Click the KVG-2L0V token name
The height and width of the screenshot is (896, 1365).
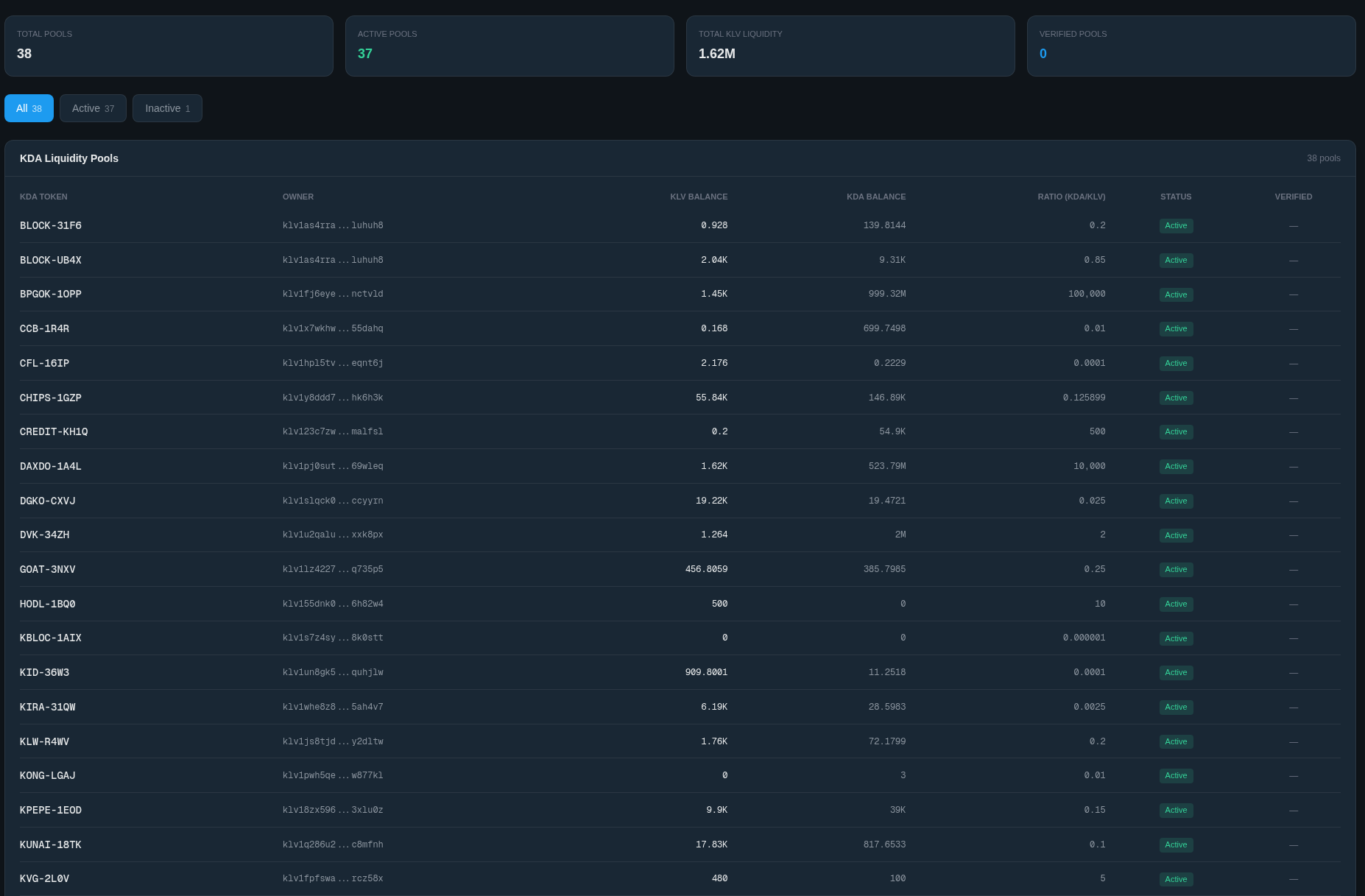[x=44, y=879]
